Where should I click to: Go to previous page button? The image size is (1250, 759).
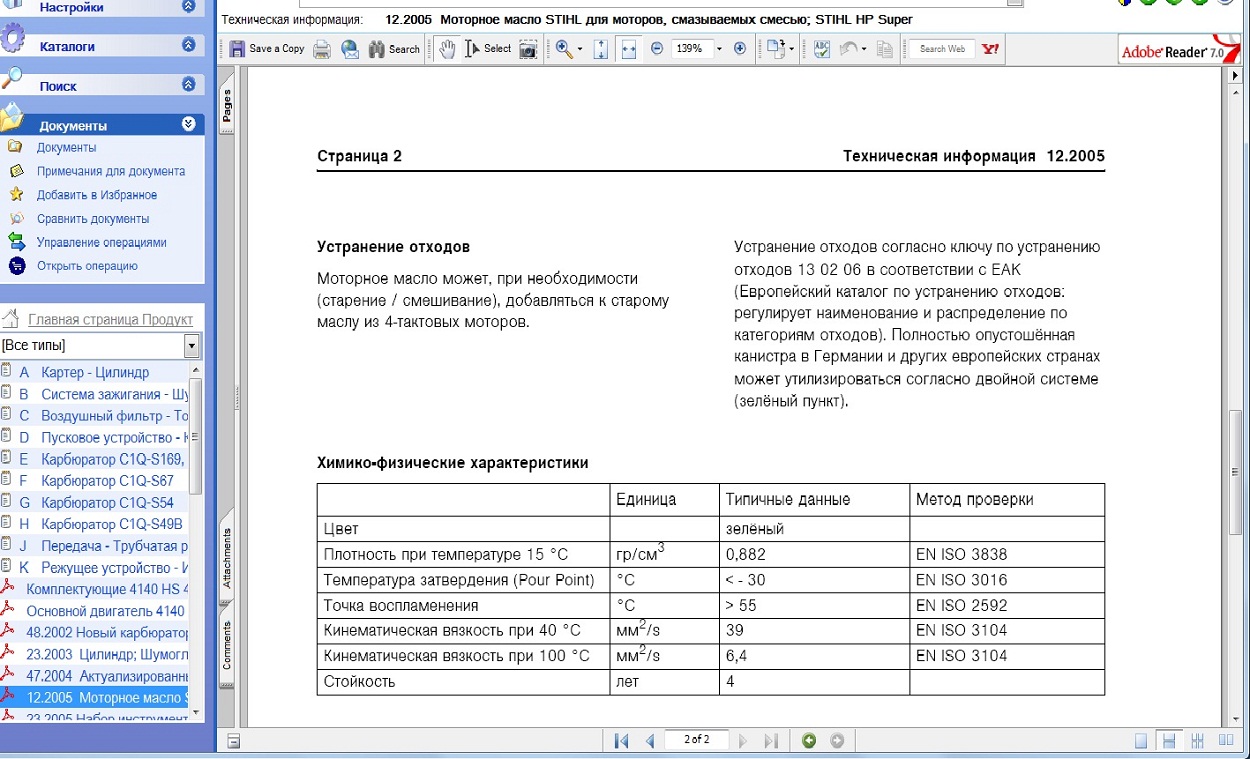click(x=650, y=741)
